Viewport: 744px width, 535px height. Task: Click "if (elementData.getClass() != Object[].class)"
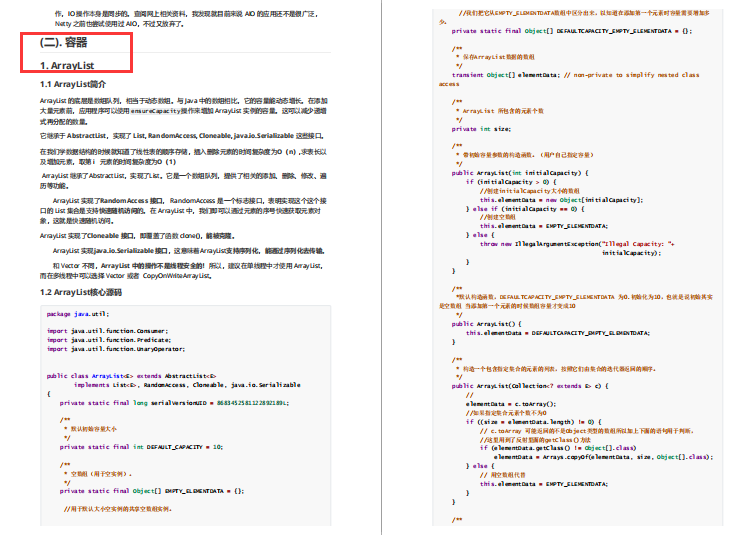pos(558,448)
